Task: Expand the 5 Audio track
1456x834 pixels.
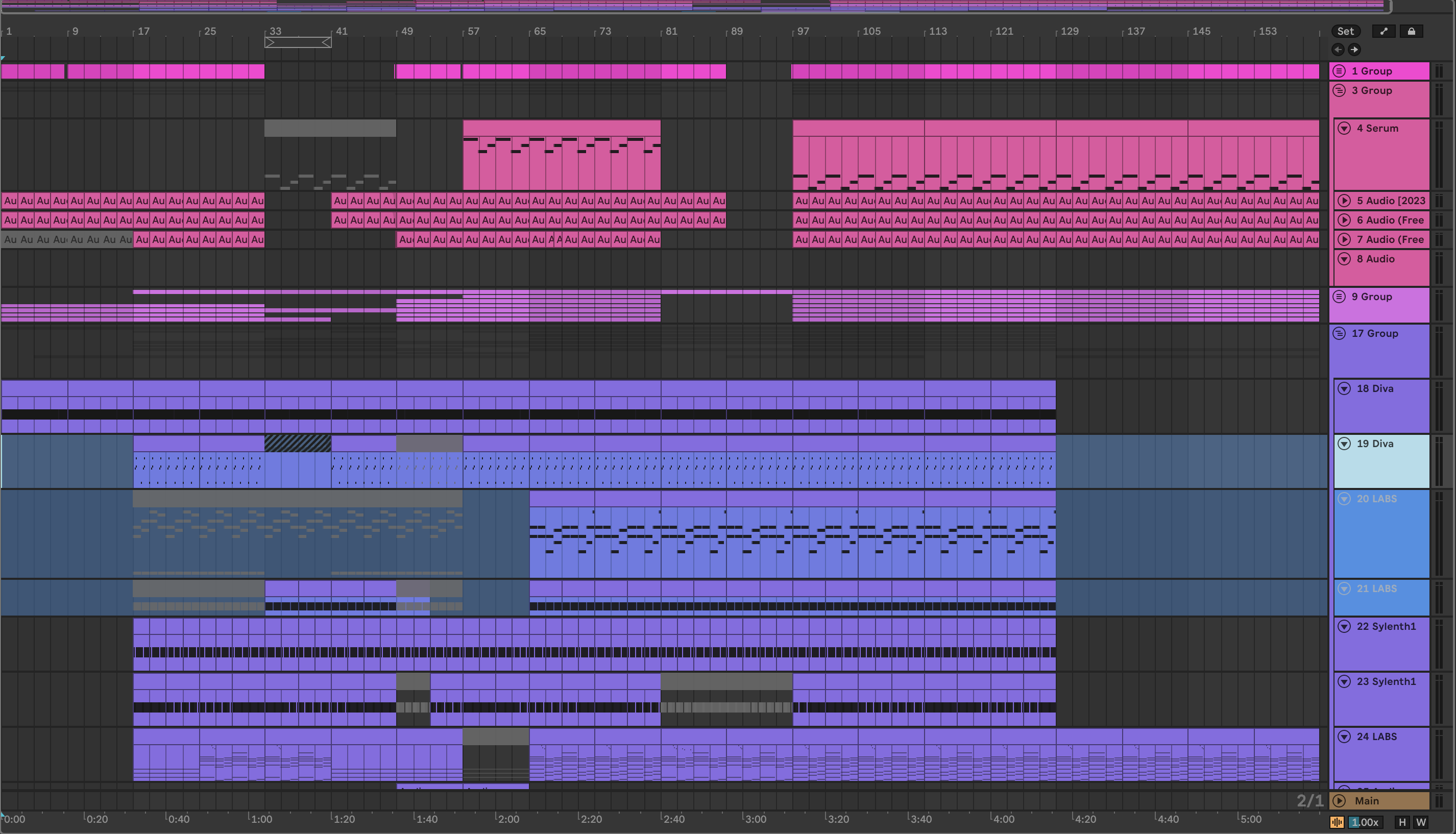Action: click(1344, 201)
